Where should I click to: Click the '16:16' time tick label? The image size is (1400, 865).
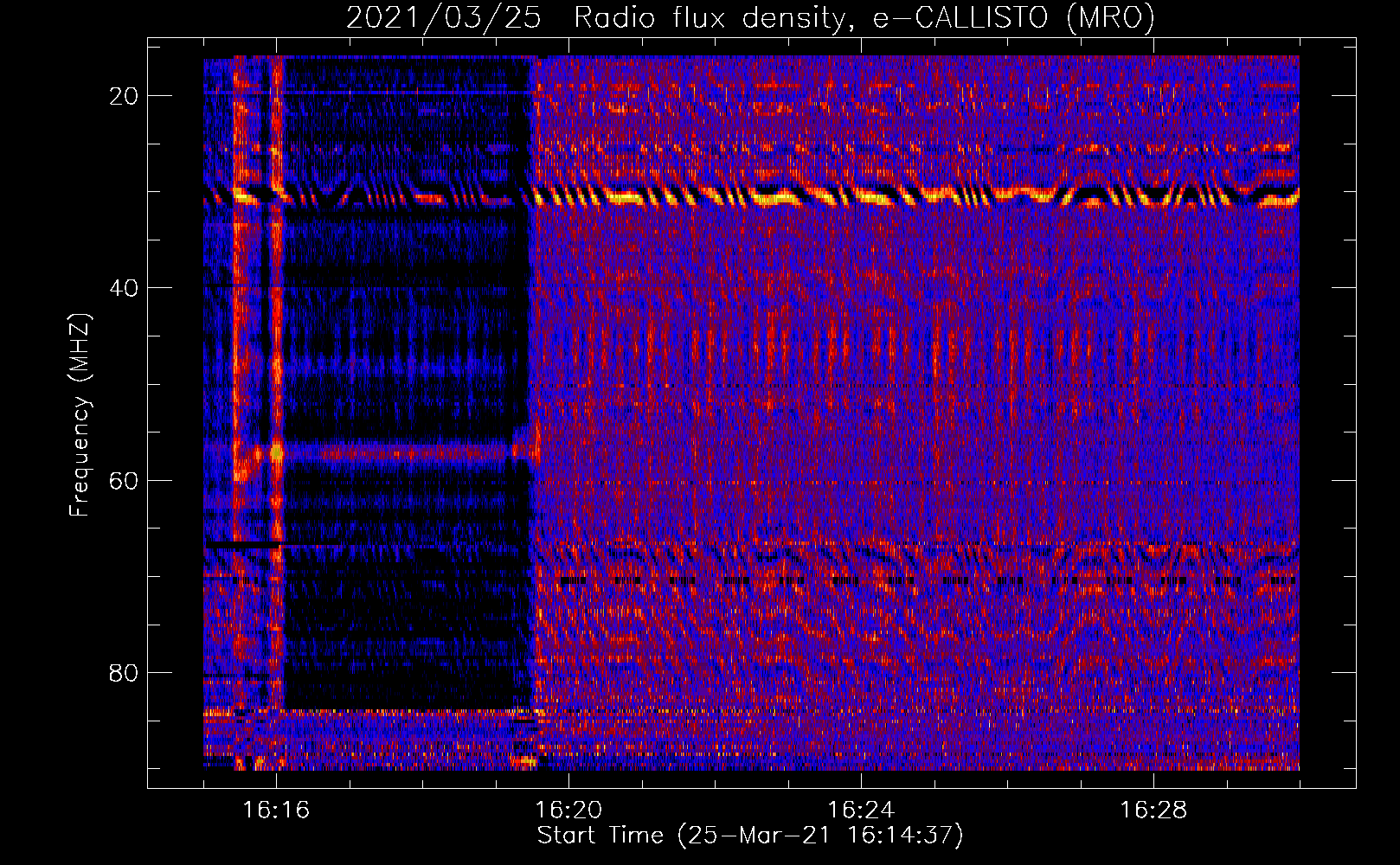coord(276,811)
